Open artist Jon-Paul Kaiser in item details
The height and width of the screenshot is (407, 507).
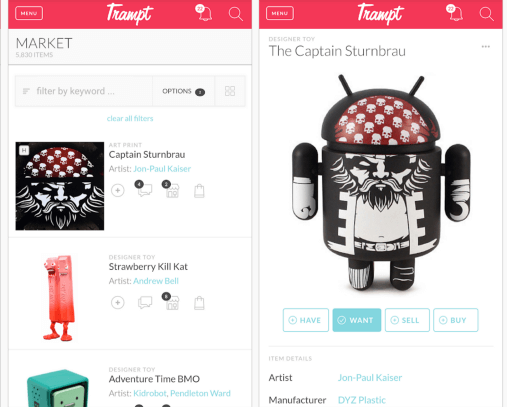pyautogui.click(x=370, y=378)
